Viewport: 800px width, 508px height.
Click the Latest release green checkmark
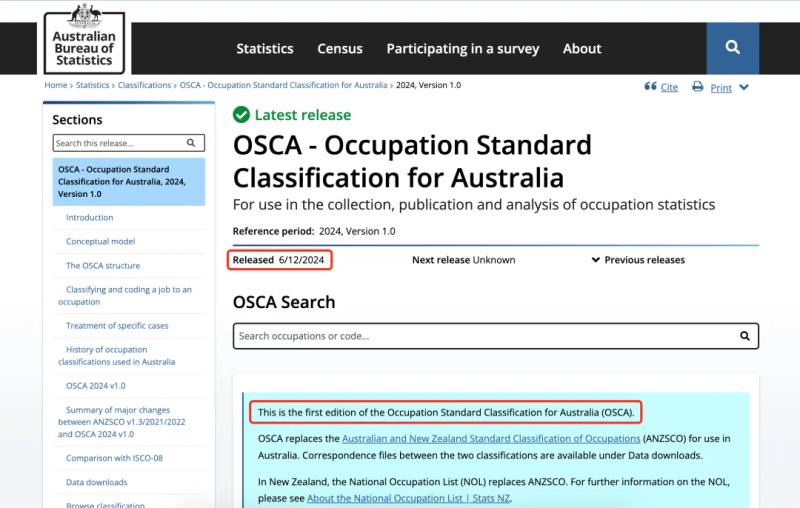pos(241,115)
